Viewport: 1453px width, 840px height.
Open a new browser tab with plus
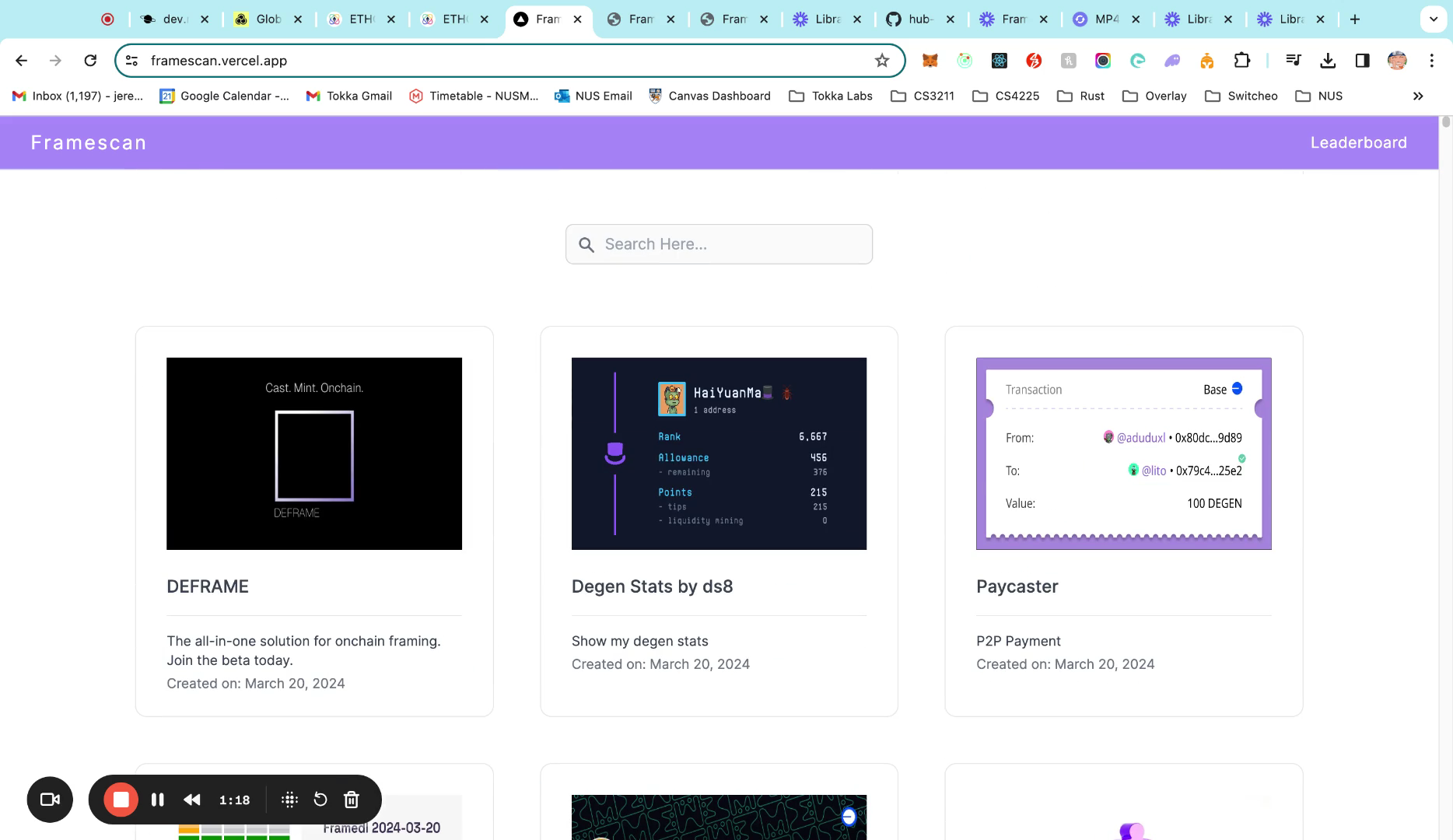[x=1355, y=19]
